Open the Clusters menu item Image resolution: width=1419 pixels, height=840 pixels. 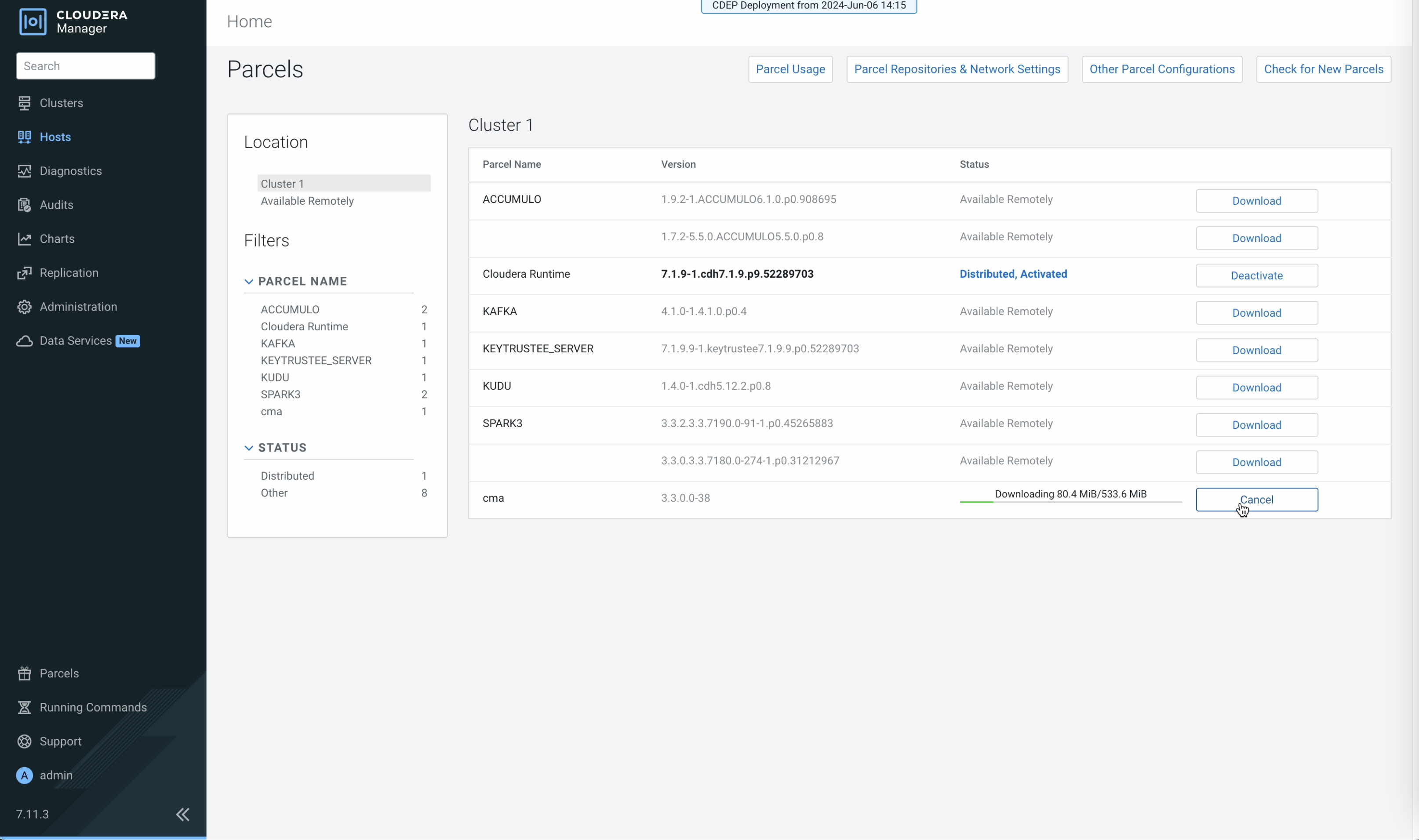pyautogui.click(x=61, y=103)
